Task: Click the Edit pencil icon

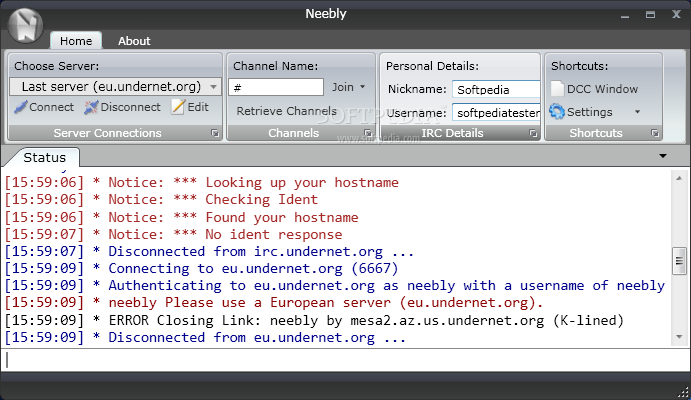Action: pos(178,107)
